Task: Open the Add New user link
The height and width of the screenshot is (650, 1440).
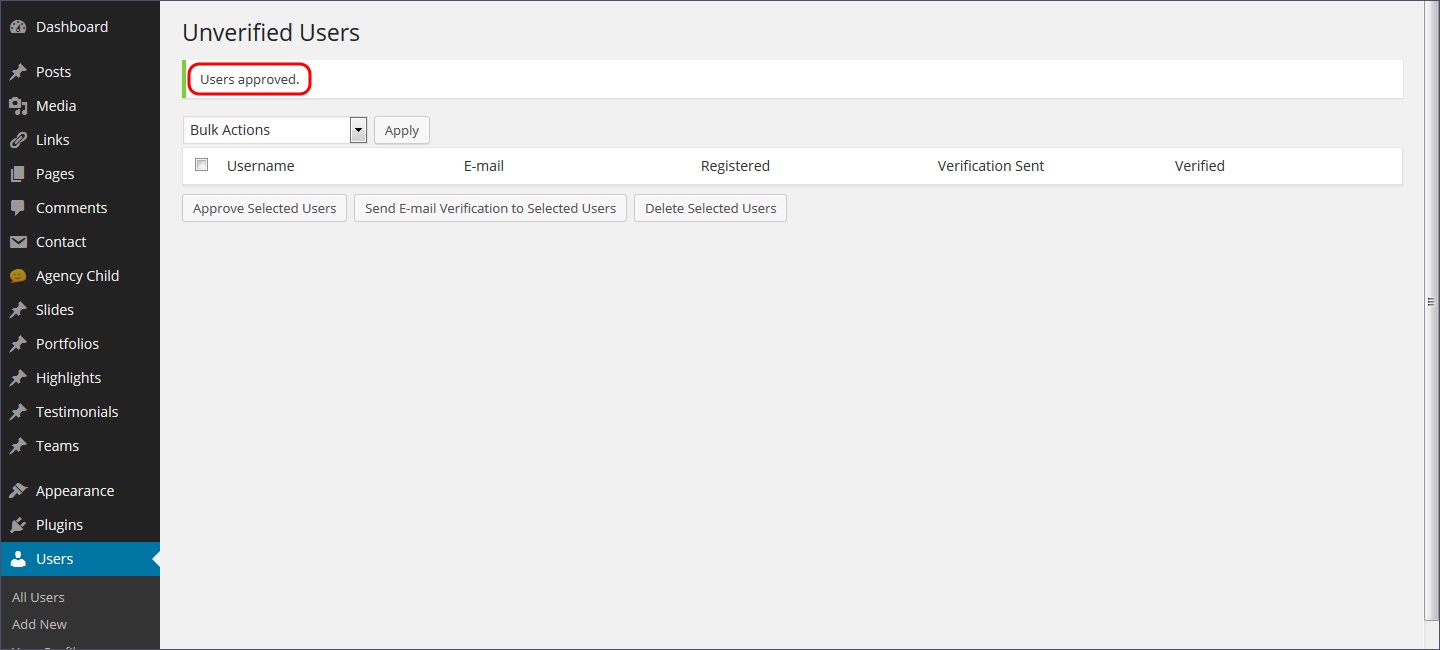Action: (x=40, y=624)
